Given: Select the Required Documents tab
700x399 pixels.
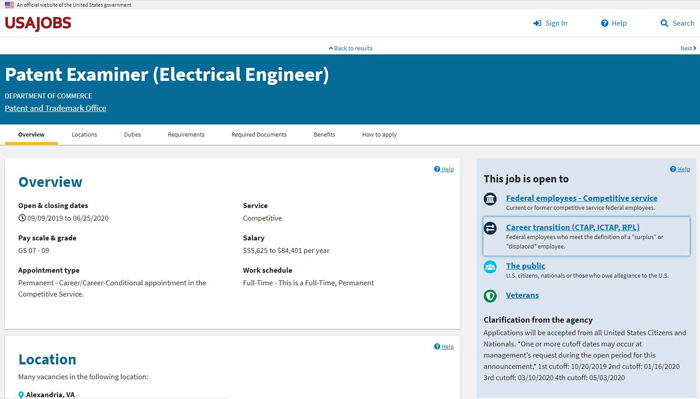Looking at the screenshot, I should [x=259, y=134].
